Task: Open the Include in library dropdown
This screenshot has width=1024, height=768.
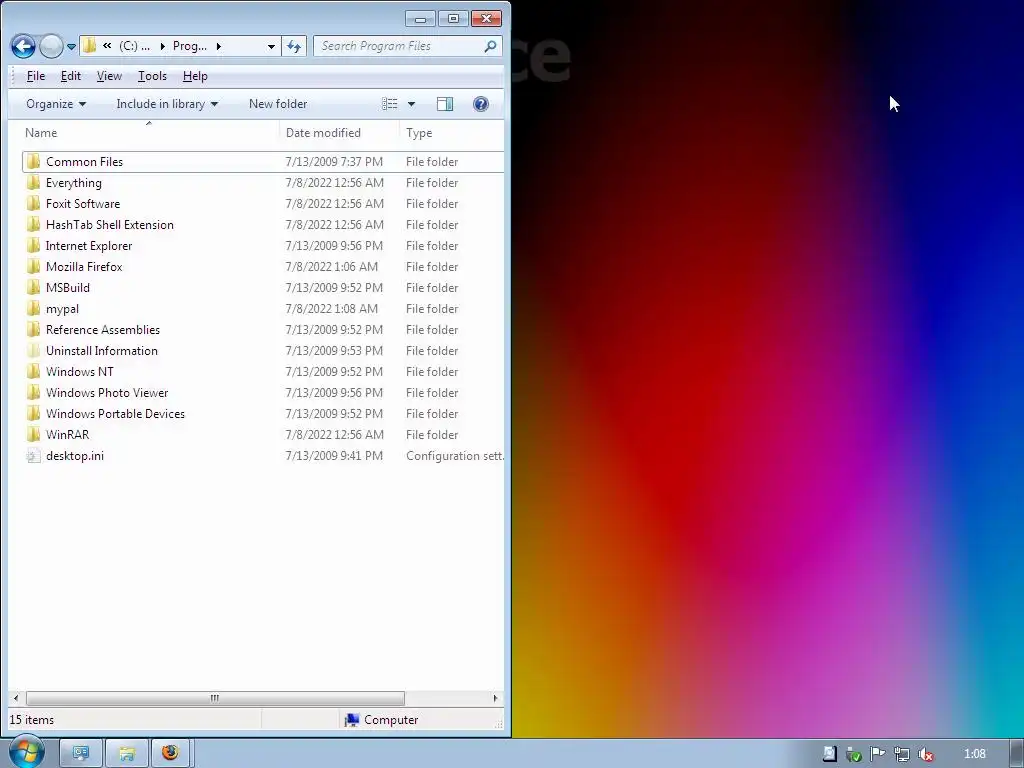Action: point(167,104)
